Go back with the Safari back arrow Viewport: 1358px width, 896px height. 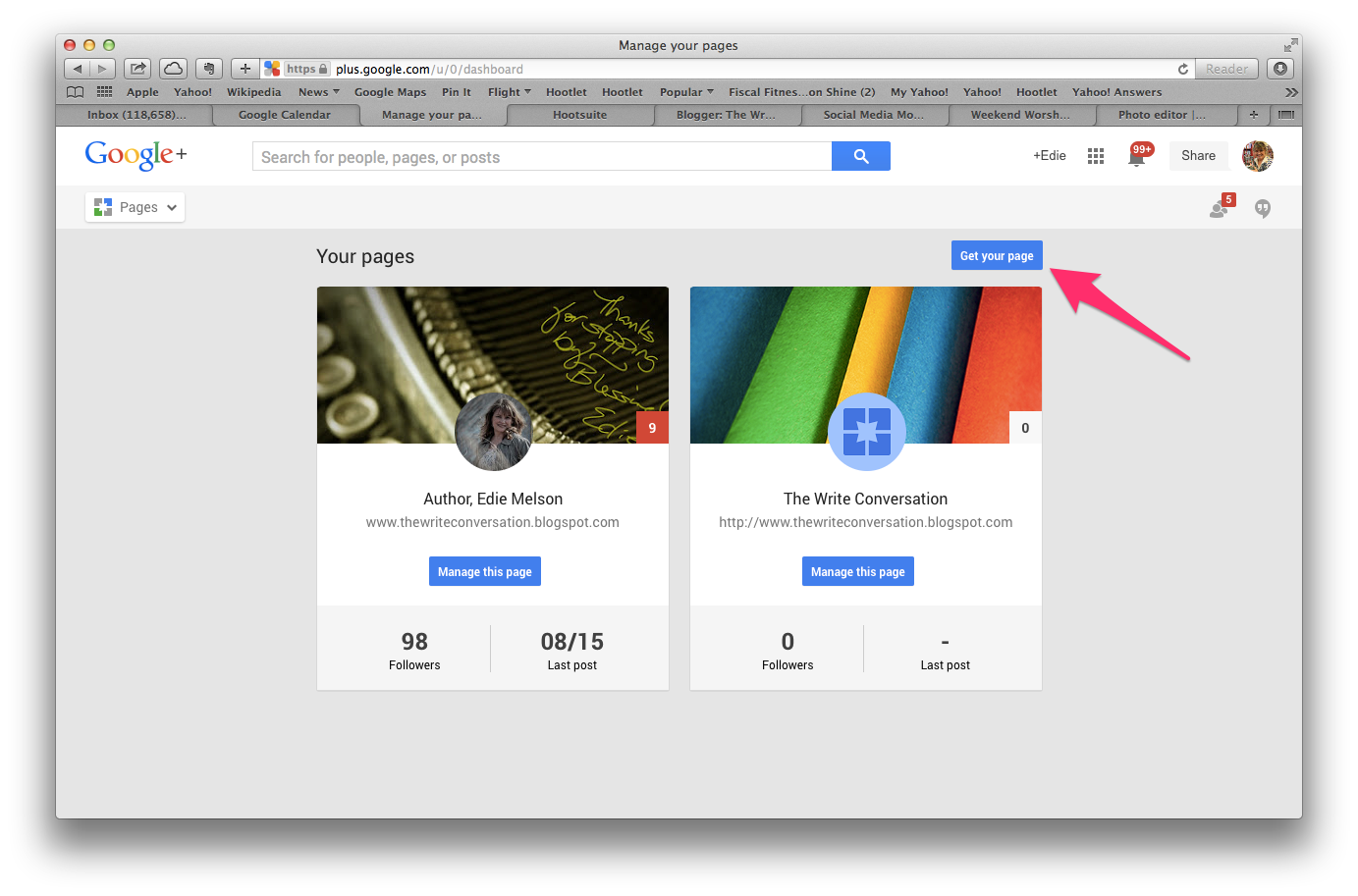coord(78,69)
